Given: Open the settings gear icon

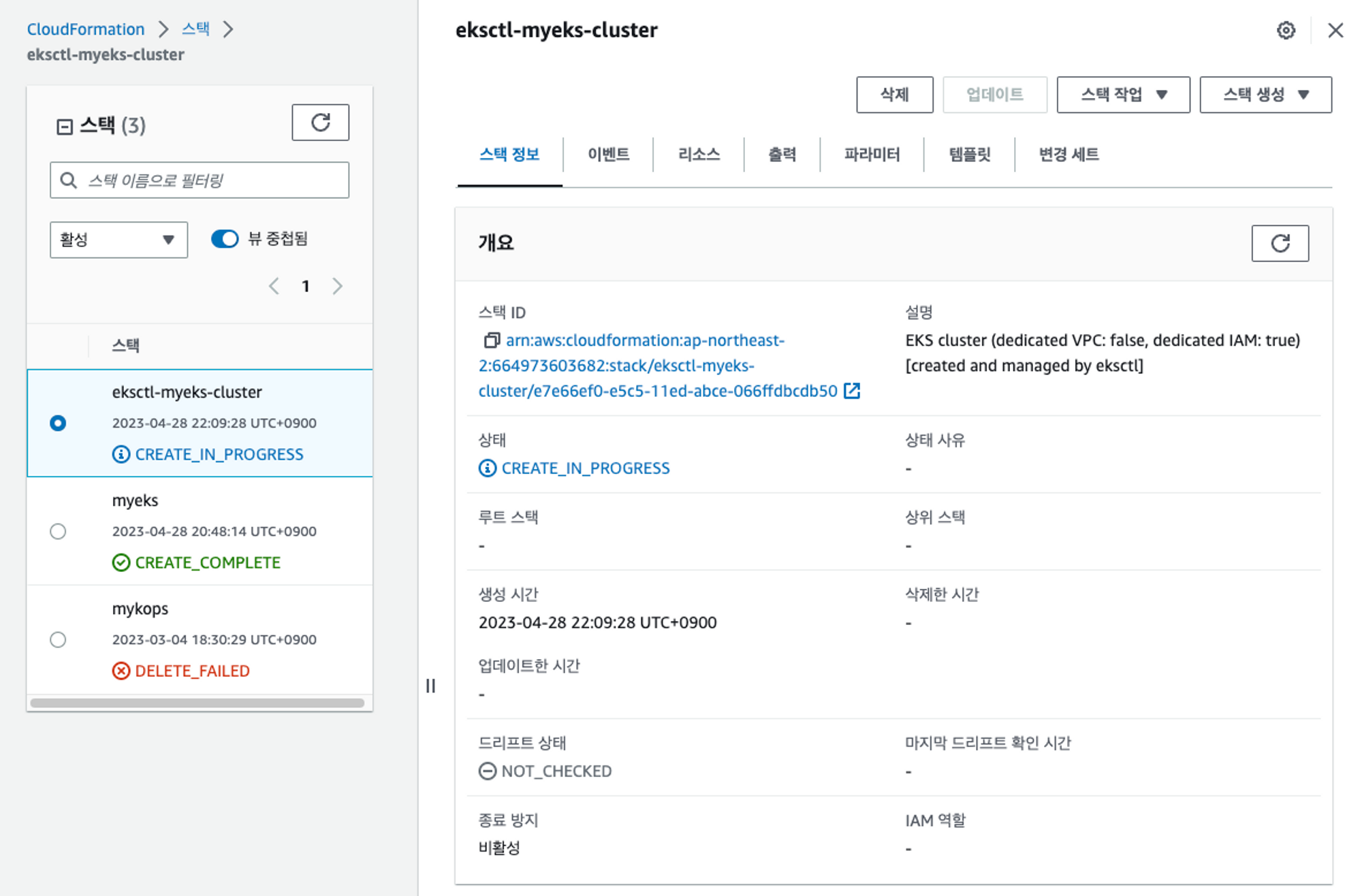Looking at the screenshot, I should click(x=1285, y=30).
